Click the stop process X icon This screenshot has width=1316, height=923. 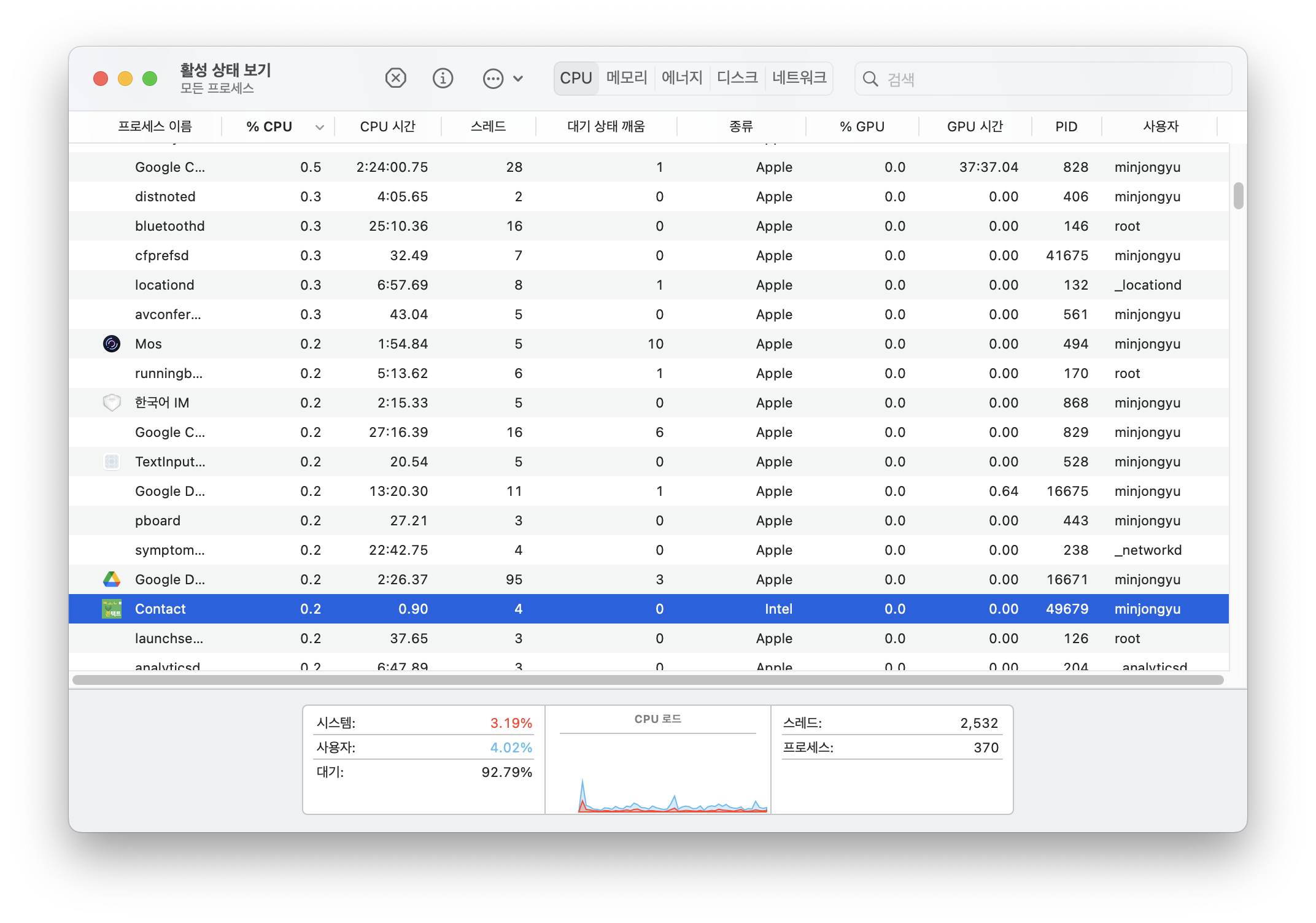point(395,79)
